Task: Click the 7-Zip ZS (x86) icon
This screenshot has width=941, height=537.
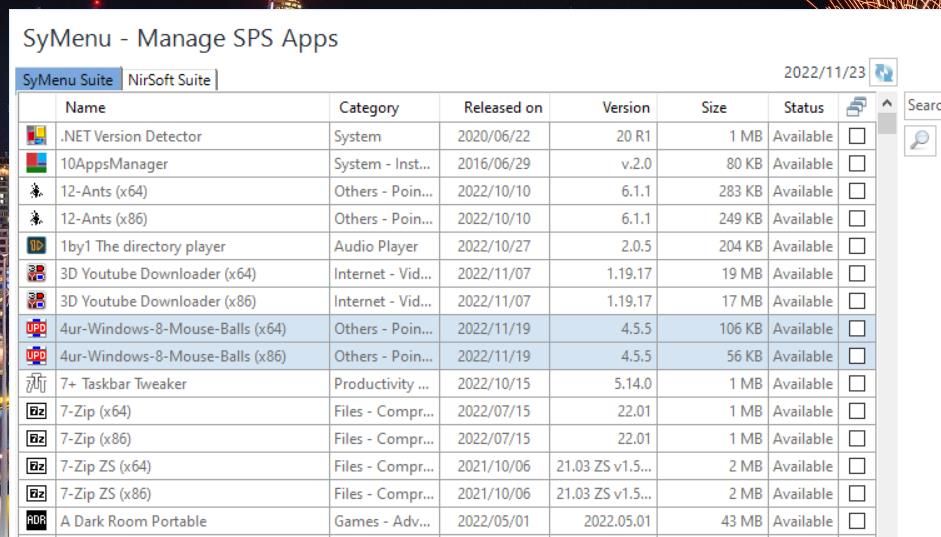Action: (x=37, y=494)
